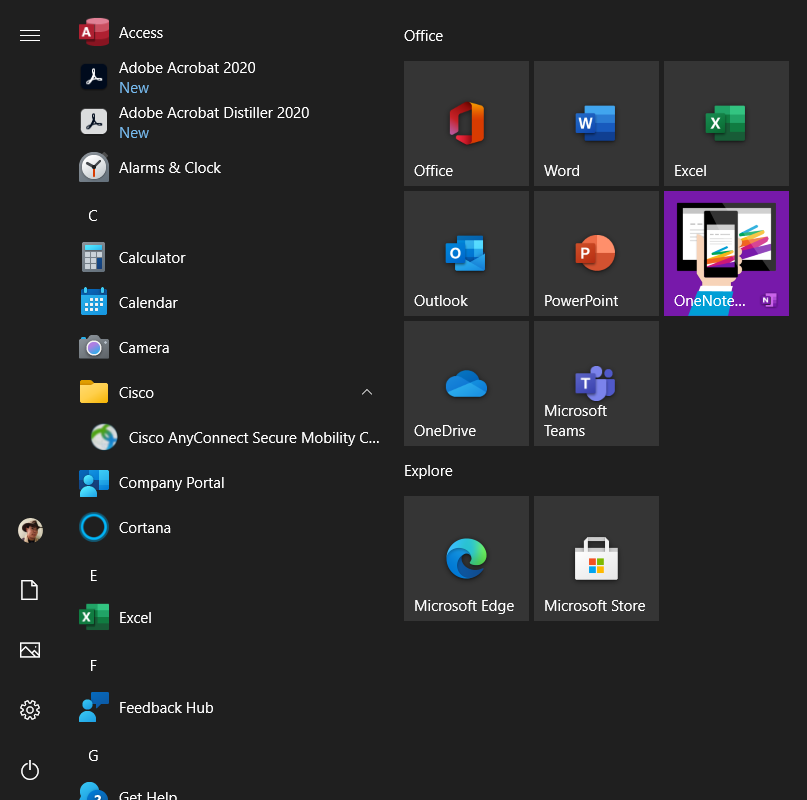Expand the Start menu hamburger icon

pos(30,36)
